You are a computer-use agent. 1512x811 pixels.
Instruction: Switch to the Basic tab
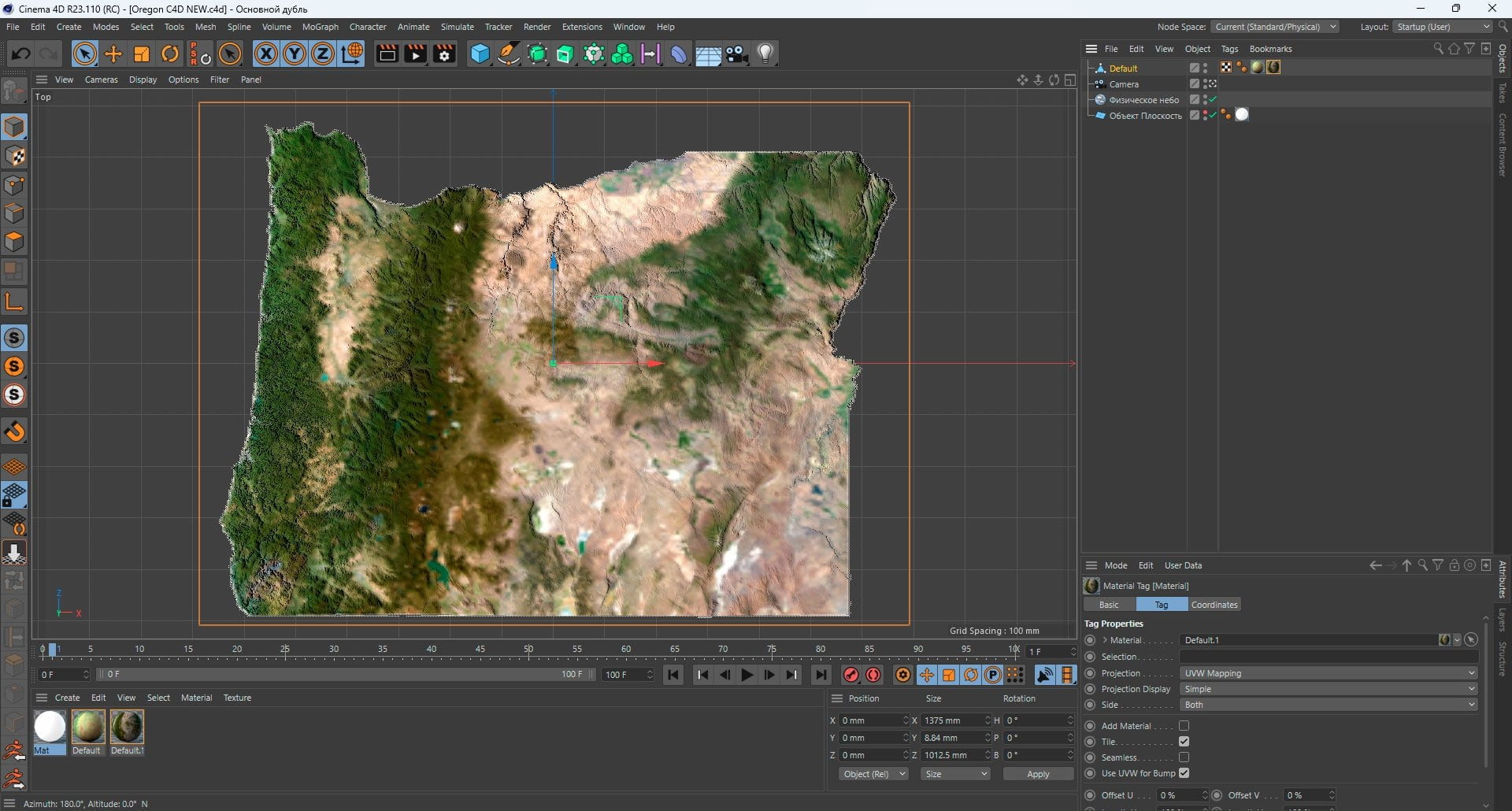click(1109, 605)
